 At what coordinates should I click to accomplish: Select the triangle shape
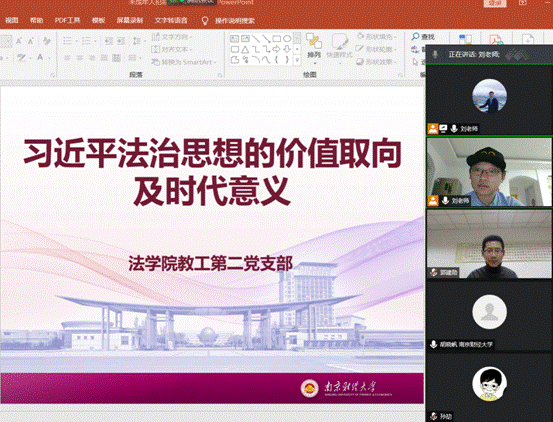(245, 49)
